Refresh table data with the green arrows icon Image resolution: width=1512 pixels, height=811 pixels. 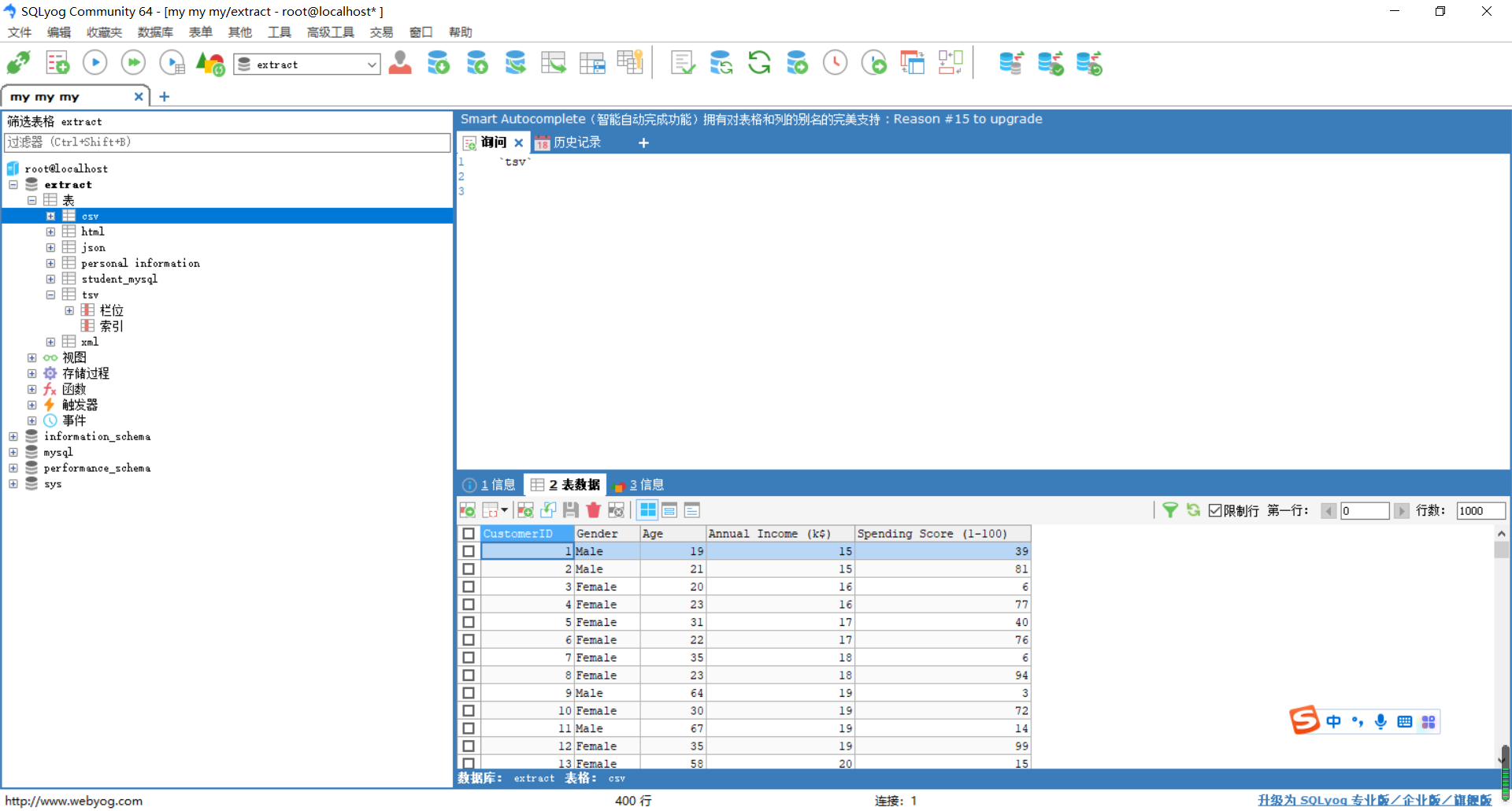[x=1194, y=510]
